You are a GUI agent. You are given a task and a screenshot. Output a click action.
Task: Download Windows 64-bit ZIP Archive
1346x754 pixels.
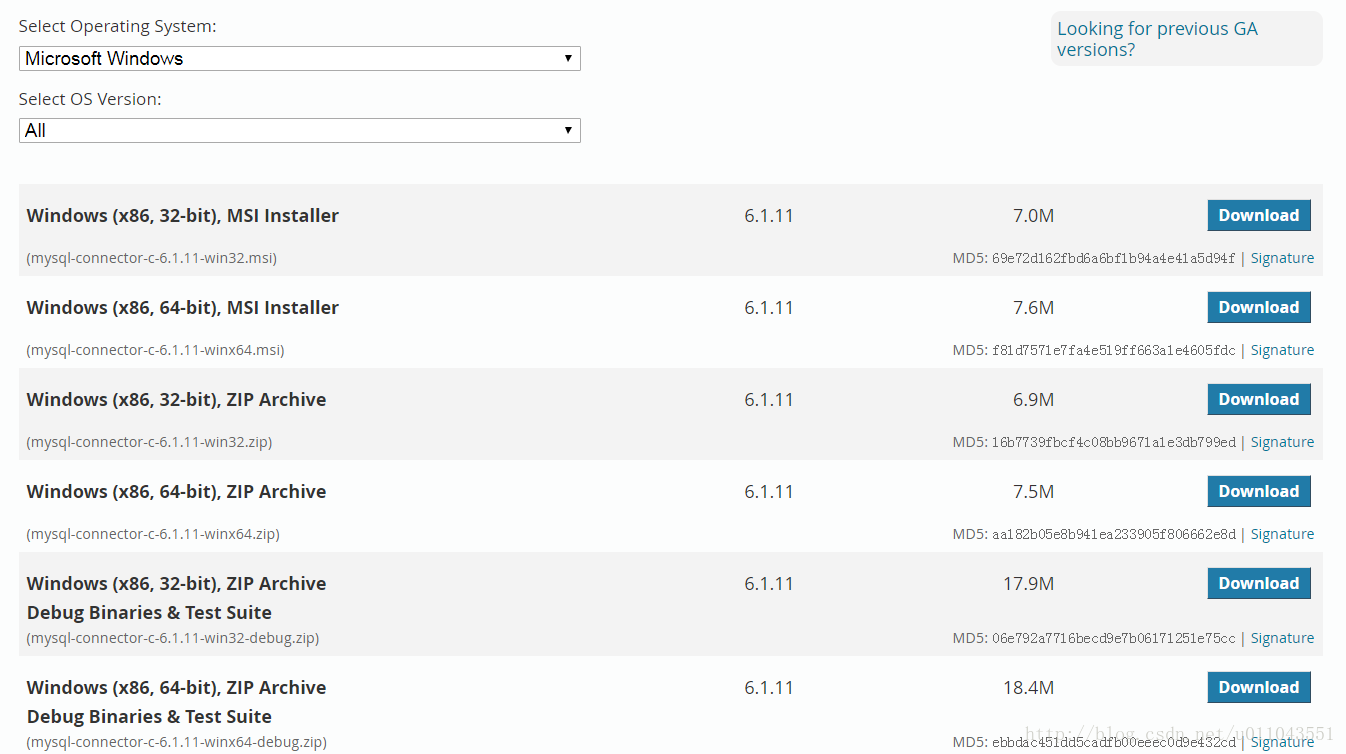click(1259, 491)
